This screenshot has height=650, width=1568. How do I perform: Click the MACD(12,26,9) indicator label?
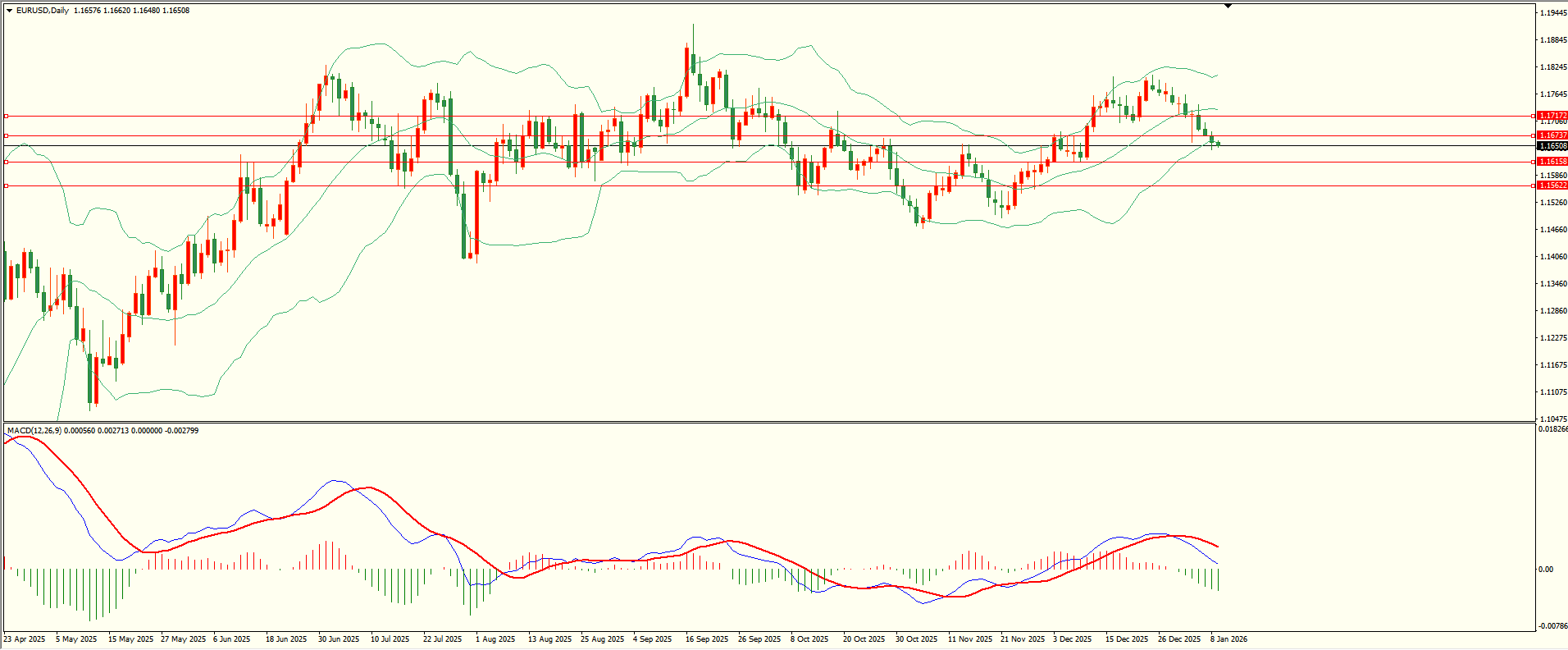(33, 431)
